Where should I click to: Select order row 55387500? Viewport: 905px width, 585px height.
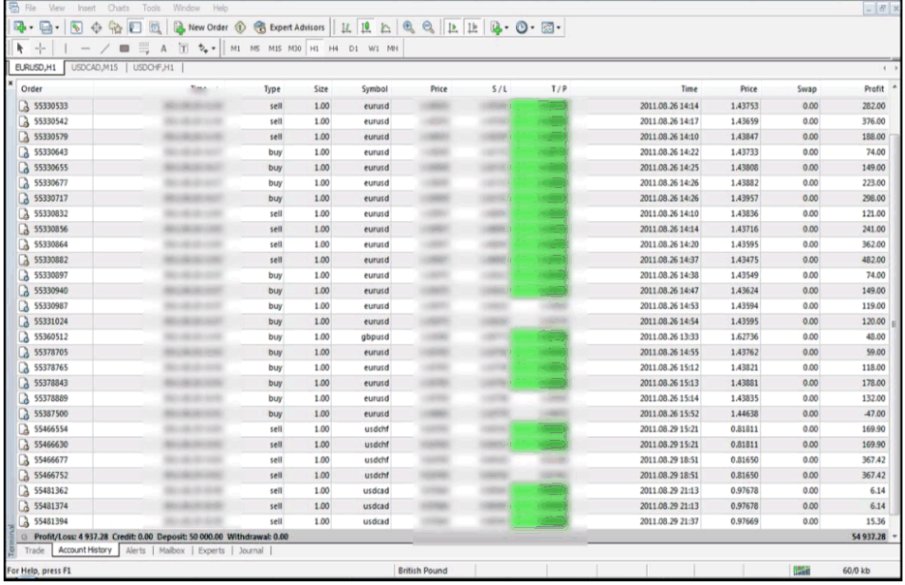454,414
